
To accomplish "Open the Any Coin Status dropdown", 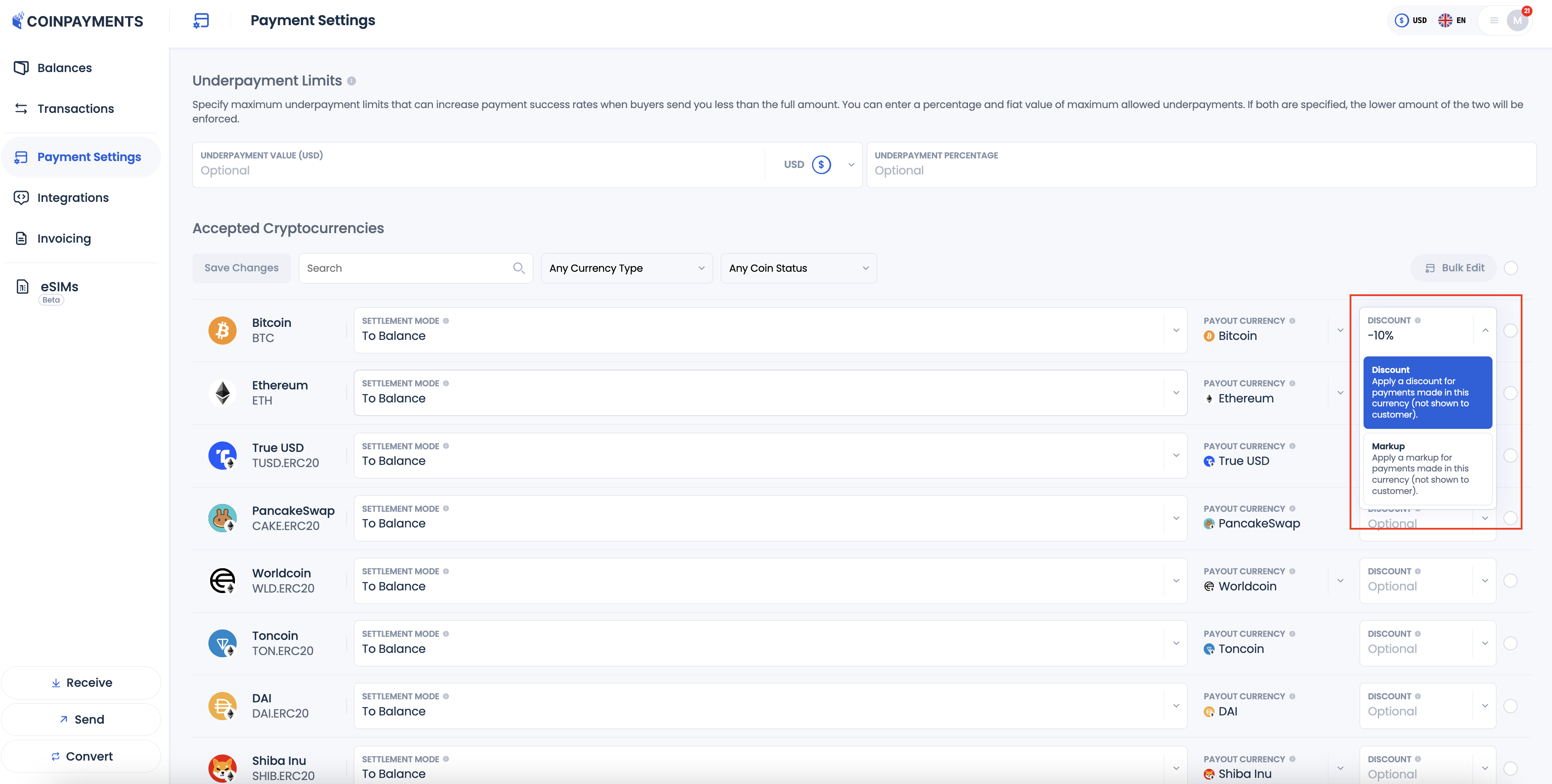I will point(798,268).
